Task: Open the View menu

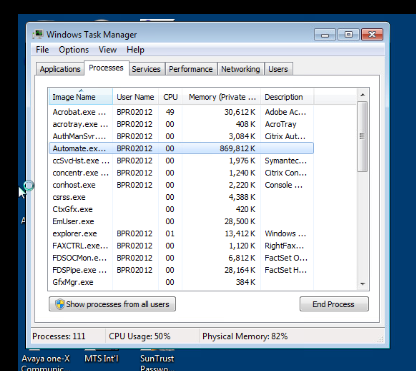Action: tap(108, 50)
